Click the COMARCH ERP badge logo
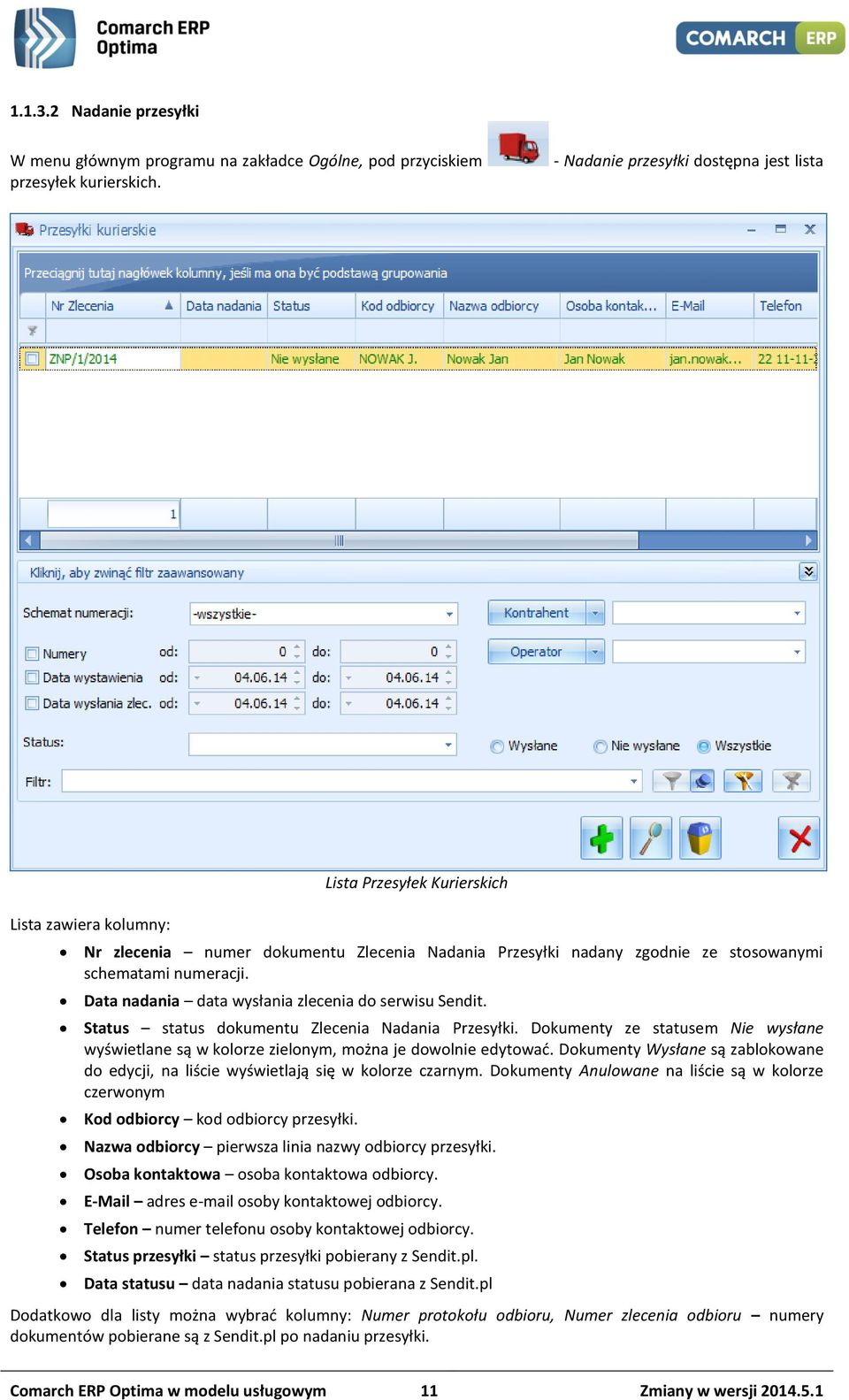The image size is (849, 1400). click(x=761, y=38)
